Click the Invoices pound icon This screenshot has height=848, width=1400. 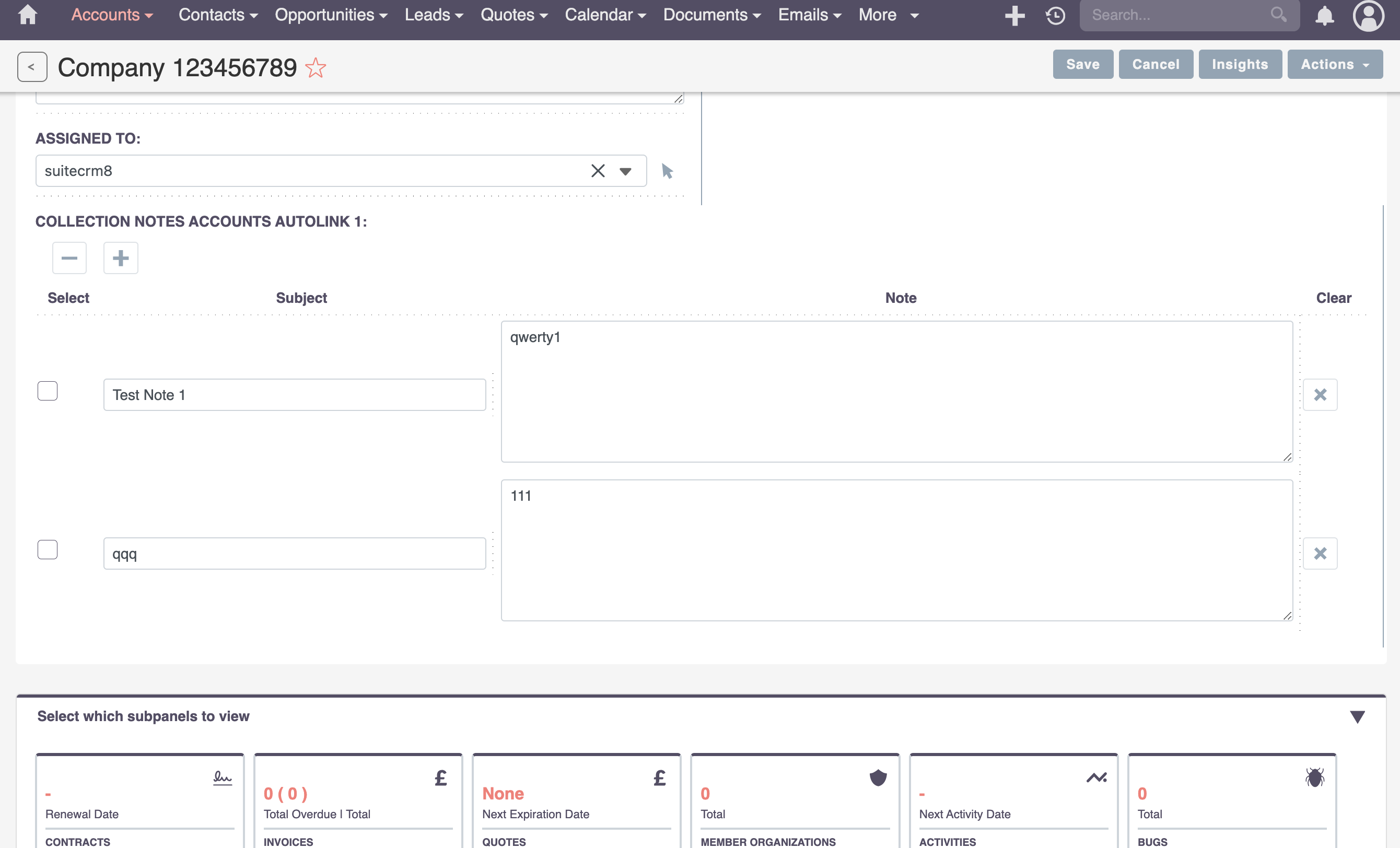(441, 778)
